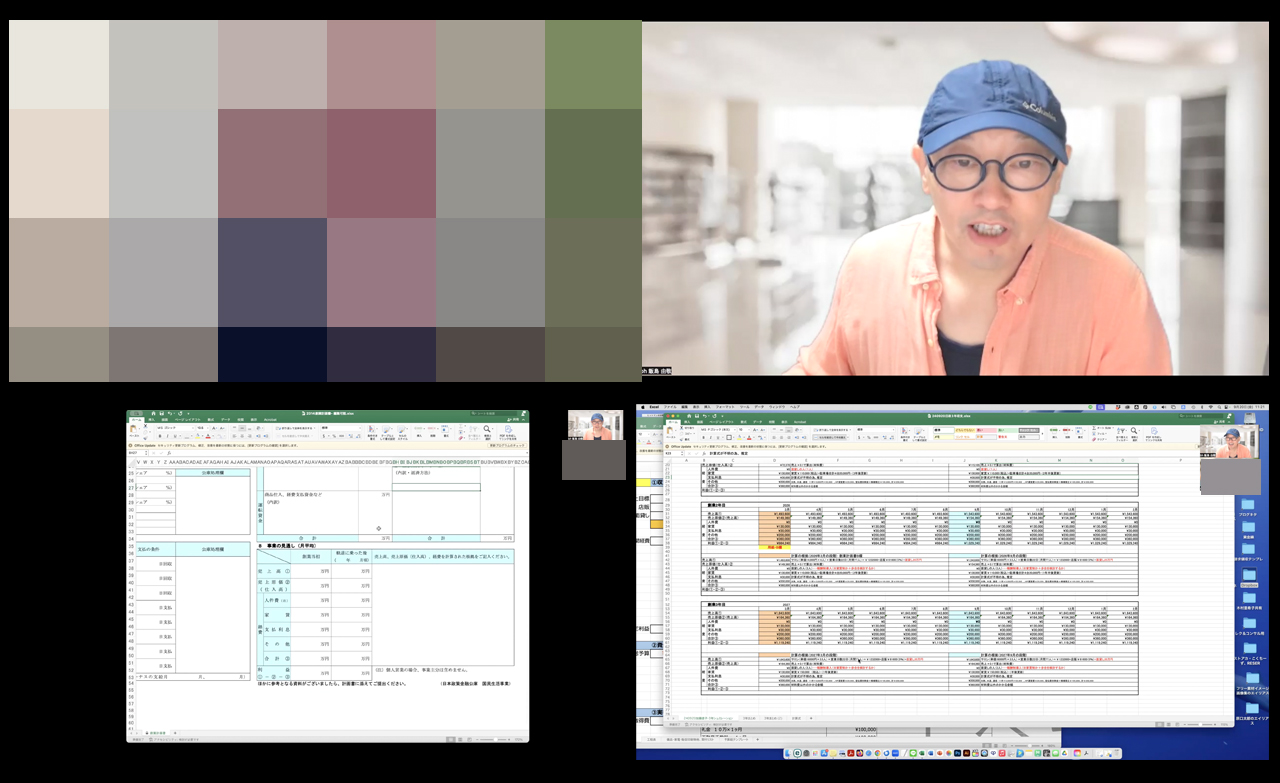Viewport: 1280px width, 783px height.
Task: Open Conditional Formatting in right Excel window
Action: tap(905, 434)
